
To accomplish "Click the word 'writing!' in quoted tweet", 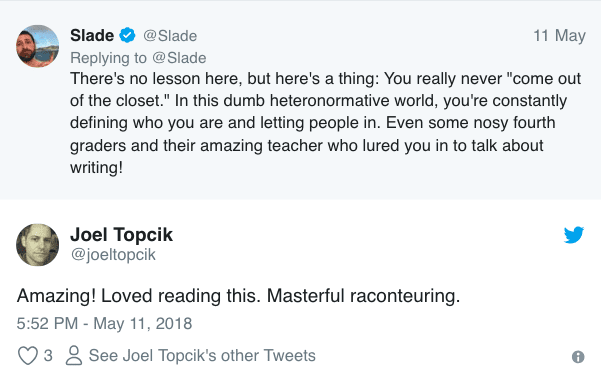I will pyautogui.click(x=97, y=168).
